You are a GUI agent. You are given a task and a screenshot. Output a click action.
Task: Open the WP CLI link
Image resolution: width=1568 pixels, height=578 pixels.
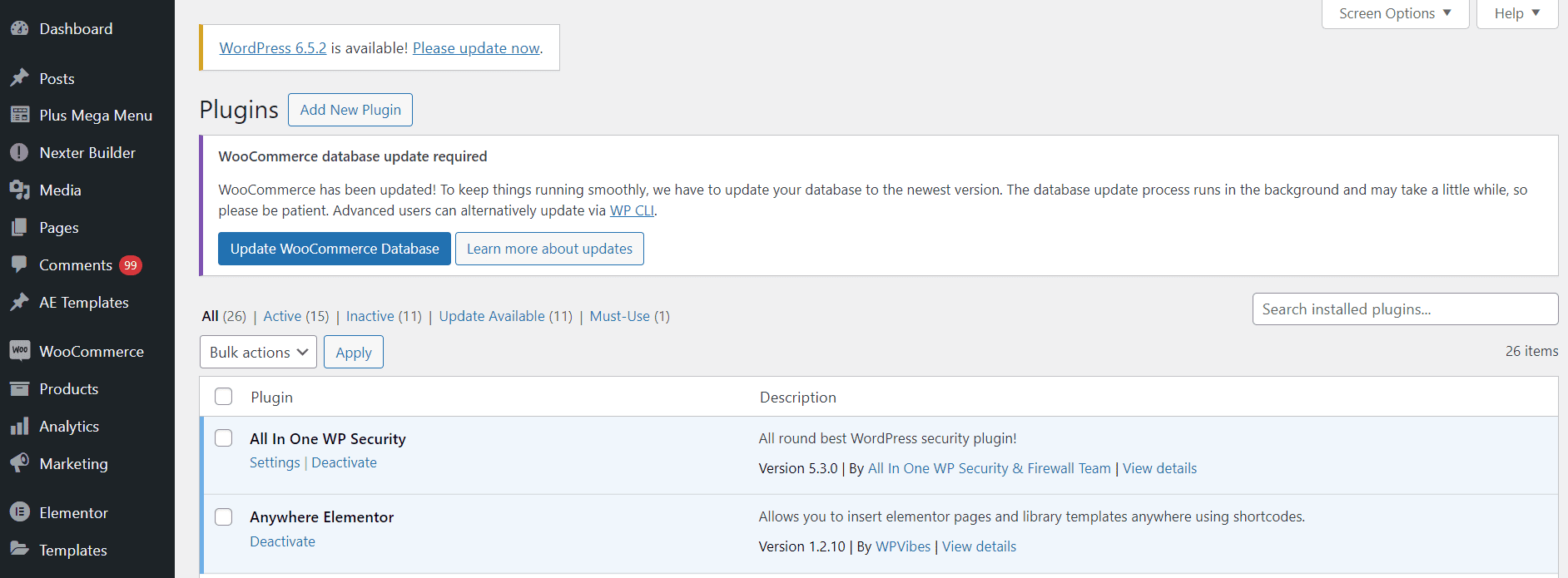(632, 210)
